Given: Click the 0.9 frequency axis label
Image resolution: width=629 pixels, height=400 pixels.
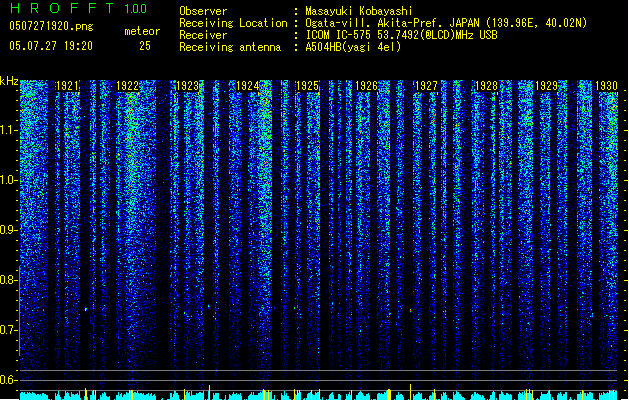Looking at the screenshot, I should pyautogui.click(x=9, y=230).
